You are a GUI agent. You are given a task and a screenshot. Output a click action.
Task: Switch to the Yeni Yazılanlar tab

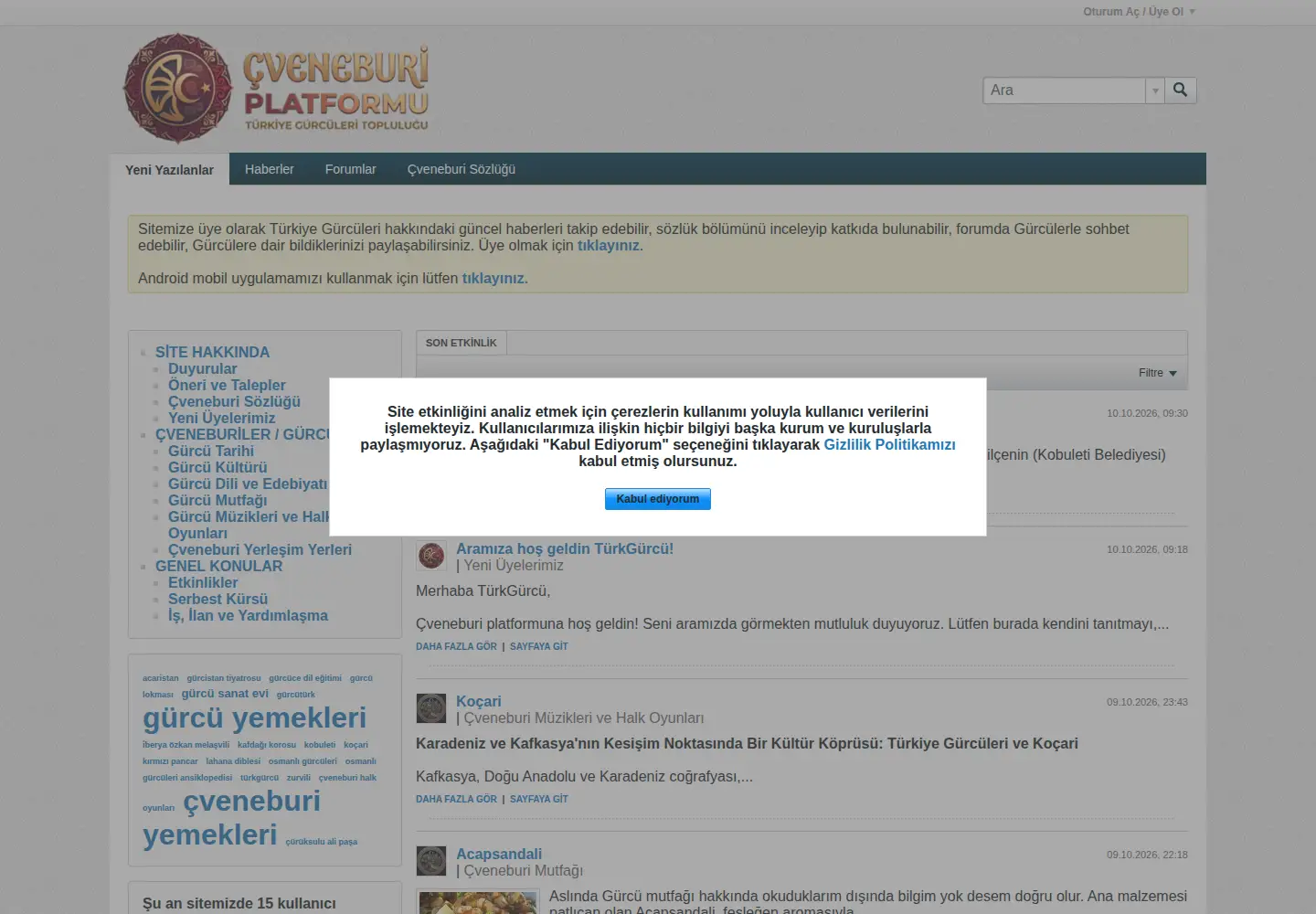169,169
